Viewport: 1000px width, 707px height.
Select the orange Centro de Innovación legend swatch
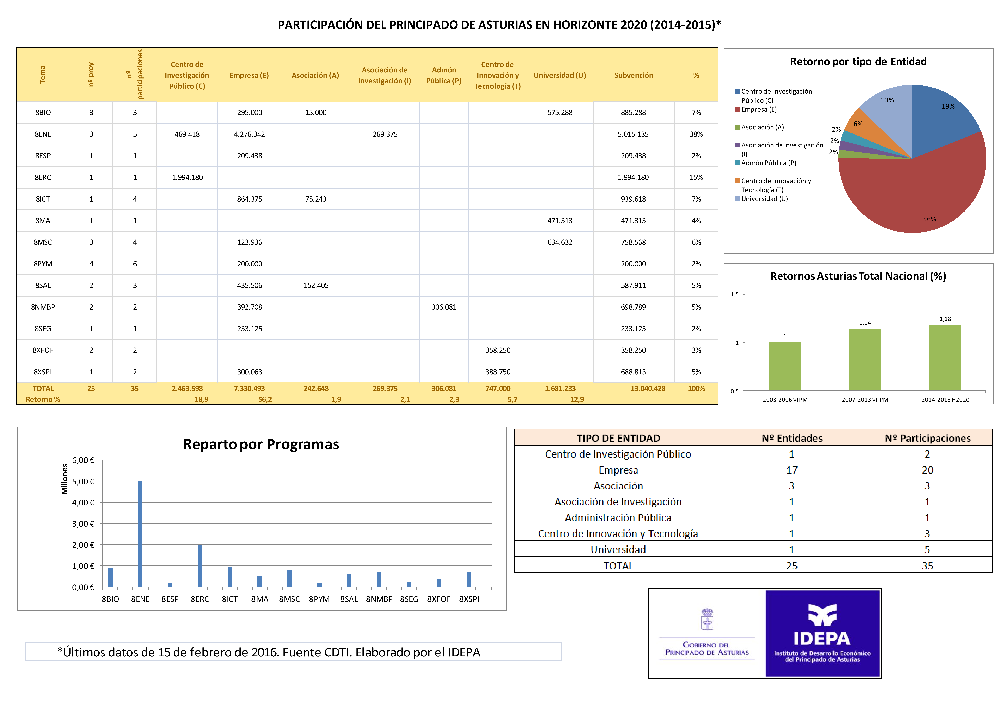coord(737,181)
